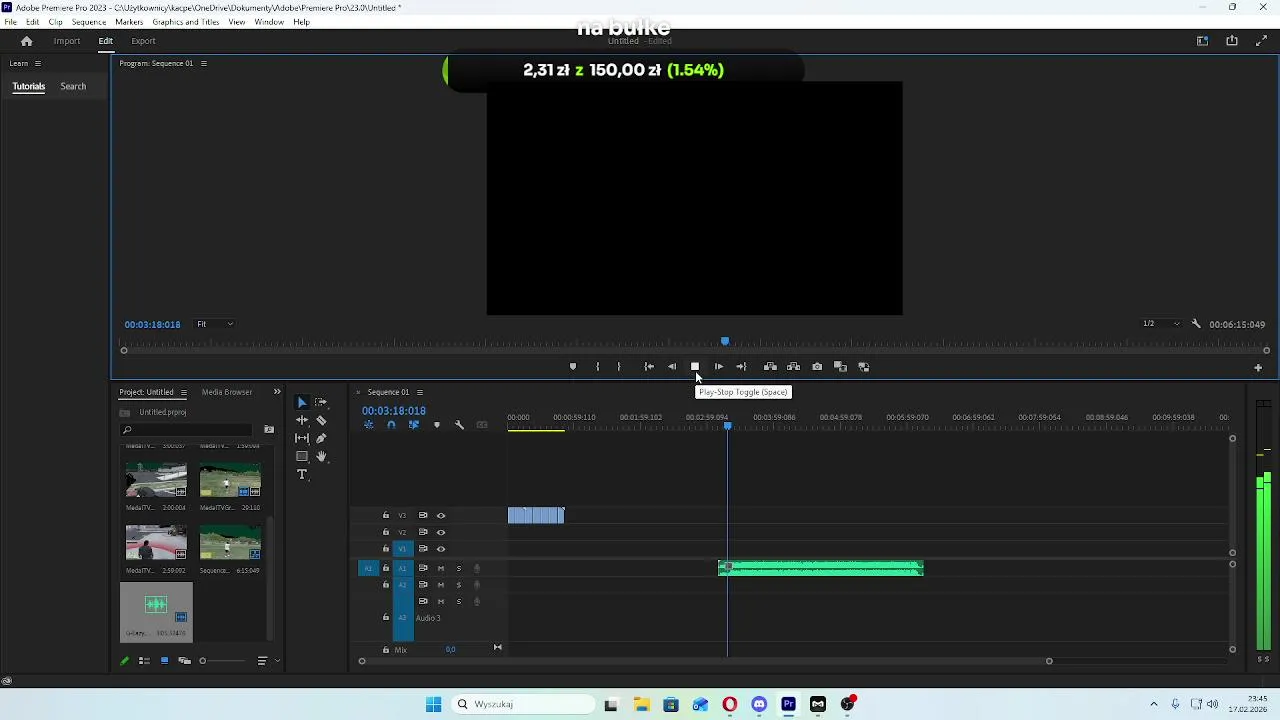Screen dimensions: 1280x720
Task: Open Sequence 01 timeline panel menu
Action: [x=420, y=392]
